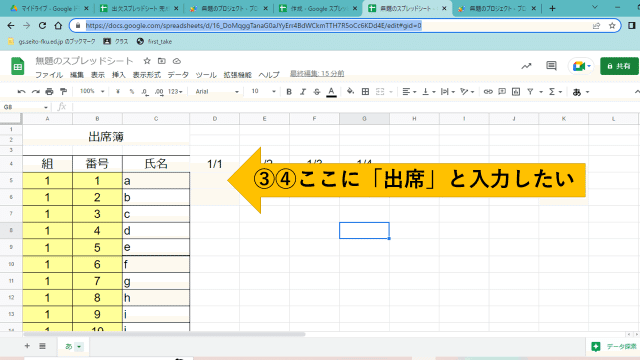
Task: Add a new sheet with plus
Action: point(27,346)
